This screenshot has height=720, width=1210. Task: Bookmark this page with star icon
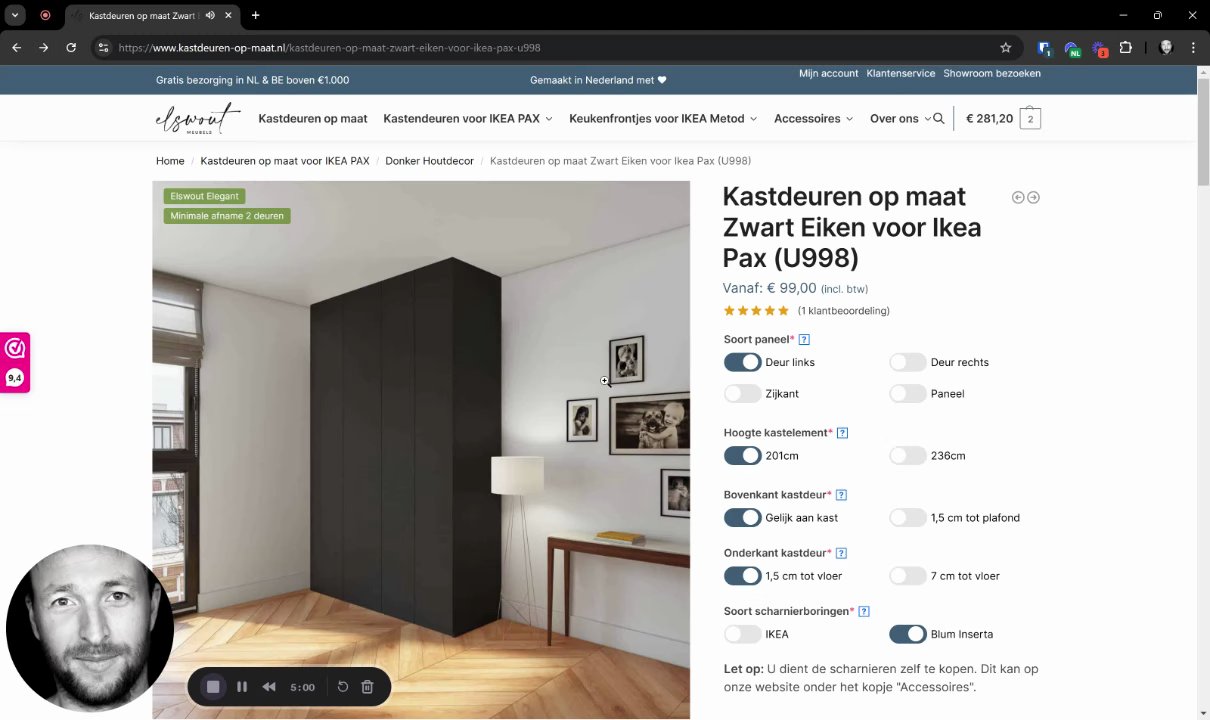click(1006, 47)
